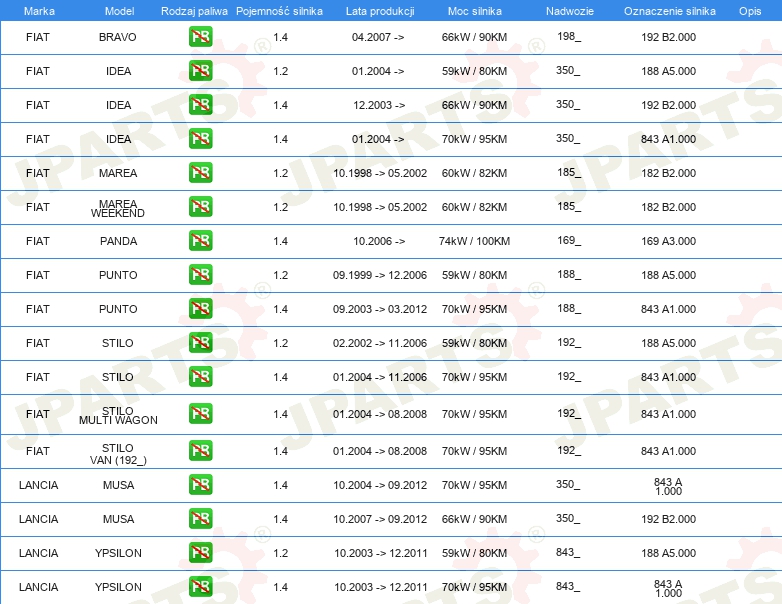The image size is (782, 604).
Task: Click production years 09.1999 -> 12.2006
Action: pyautogui.click(x=380, y=275)
